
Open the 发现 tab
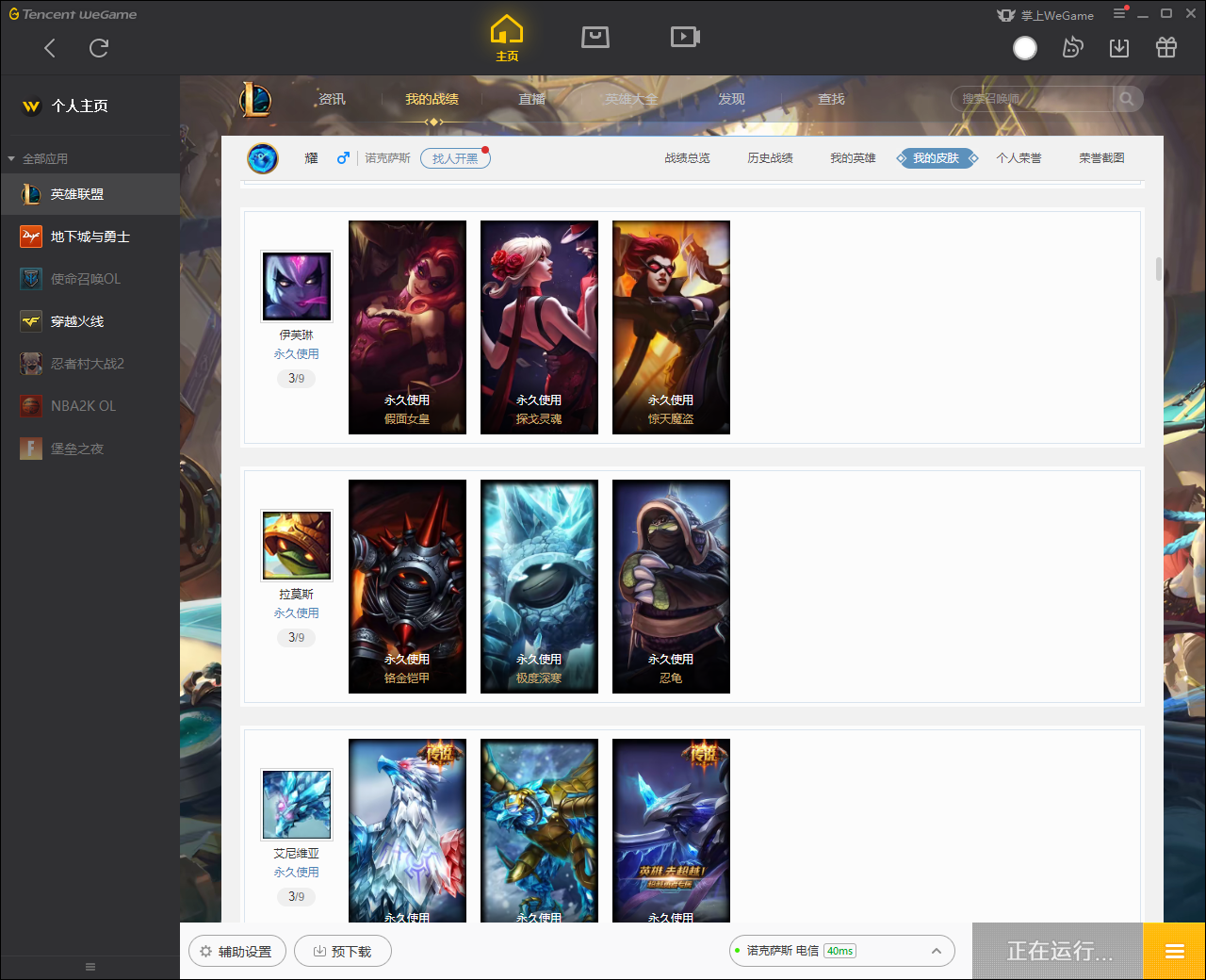pyautogui.click(x=731, y=99)
